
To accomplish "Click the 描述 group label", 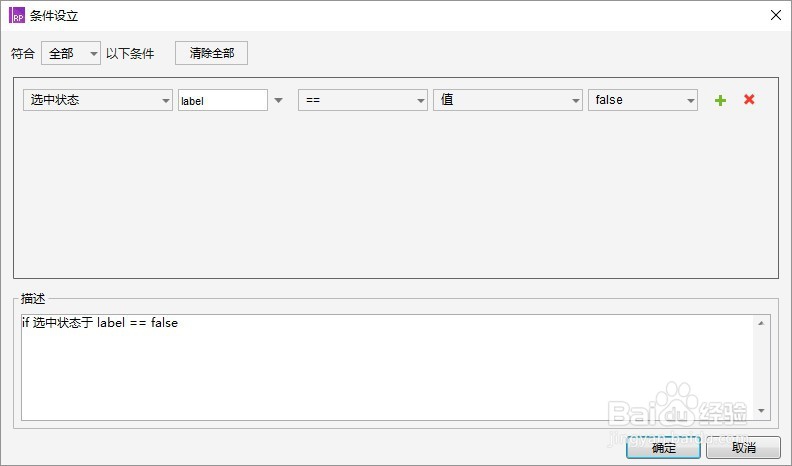I will pos(33,299).
